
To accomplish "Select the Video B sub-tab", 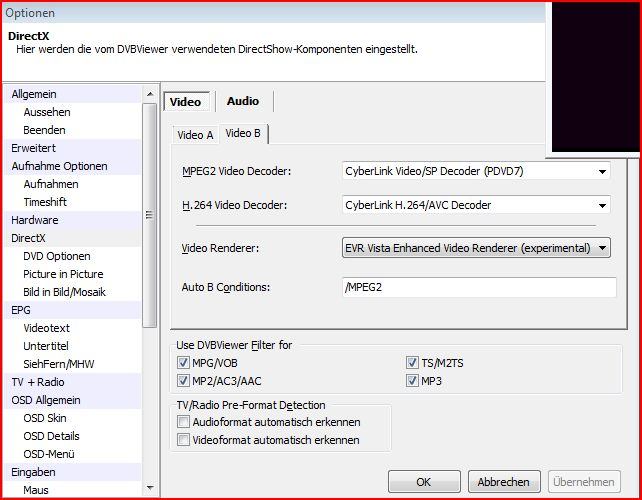I will coord(243,133).
